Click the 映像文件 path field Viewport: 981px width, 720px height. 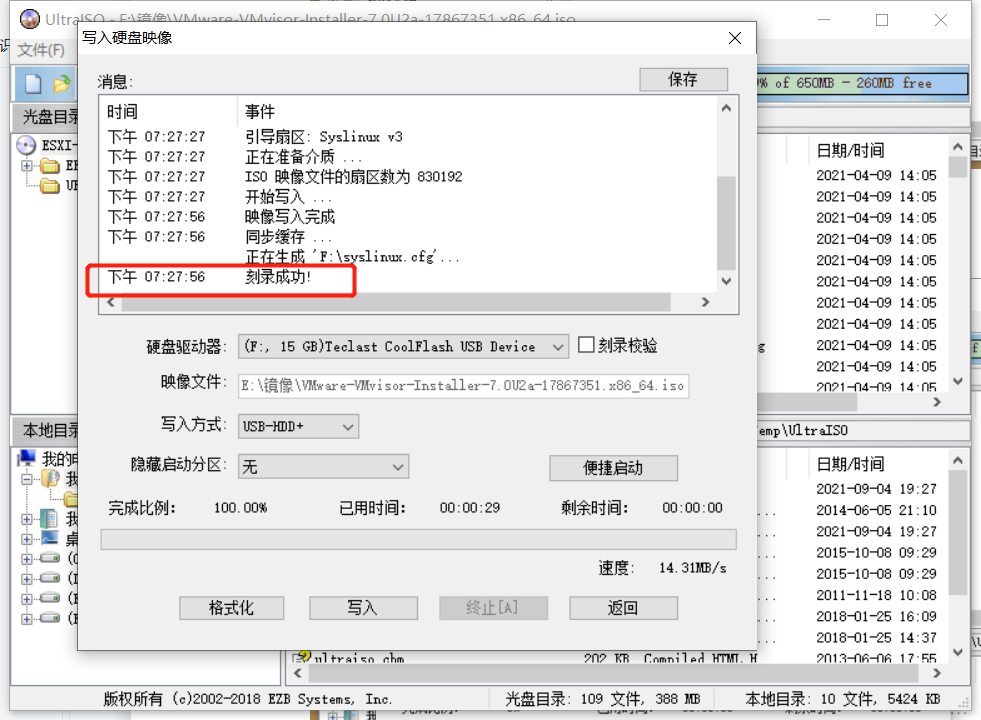tap(464, 385)
